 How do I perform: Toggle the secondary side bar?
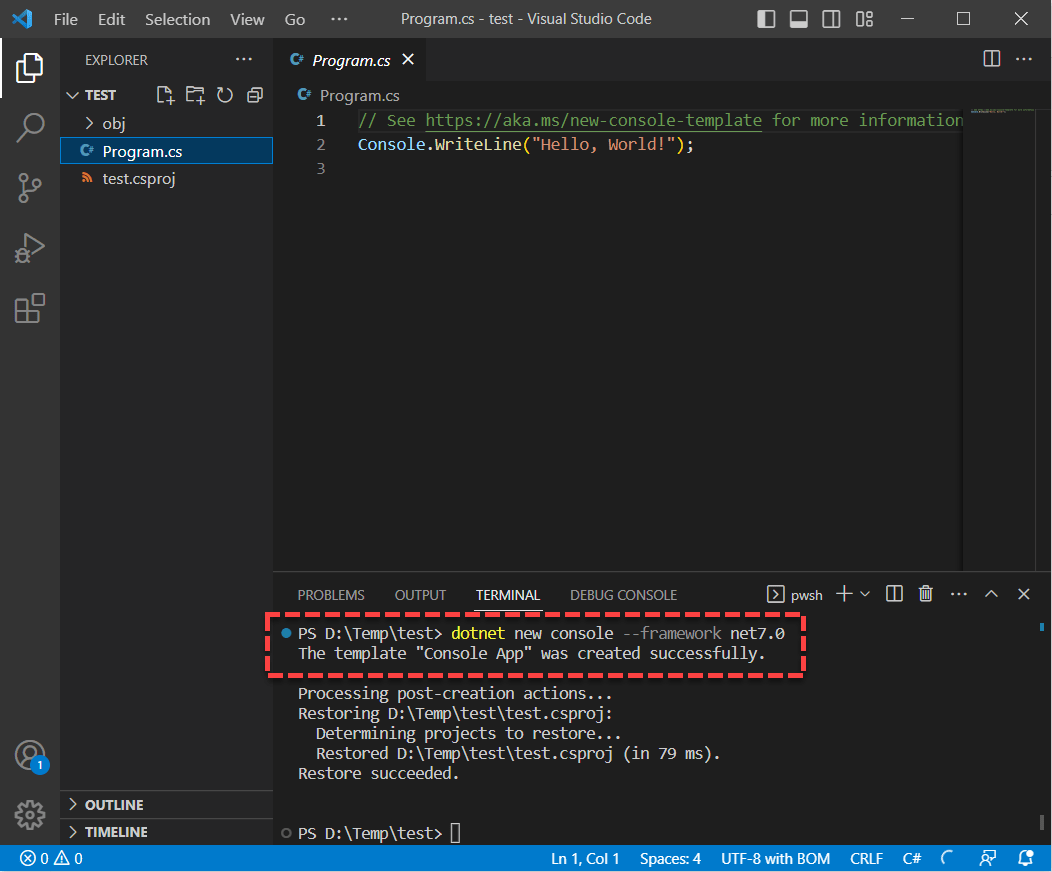coord(831,19)
